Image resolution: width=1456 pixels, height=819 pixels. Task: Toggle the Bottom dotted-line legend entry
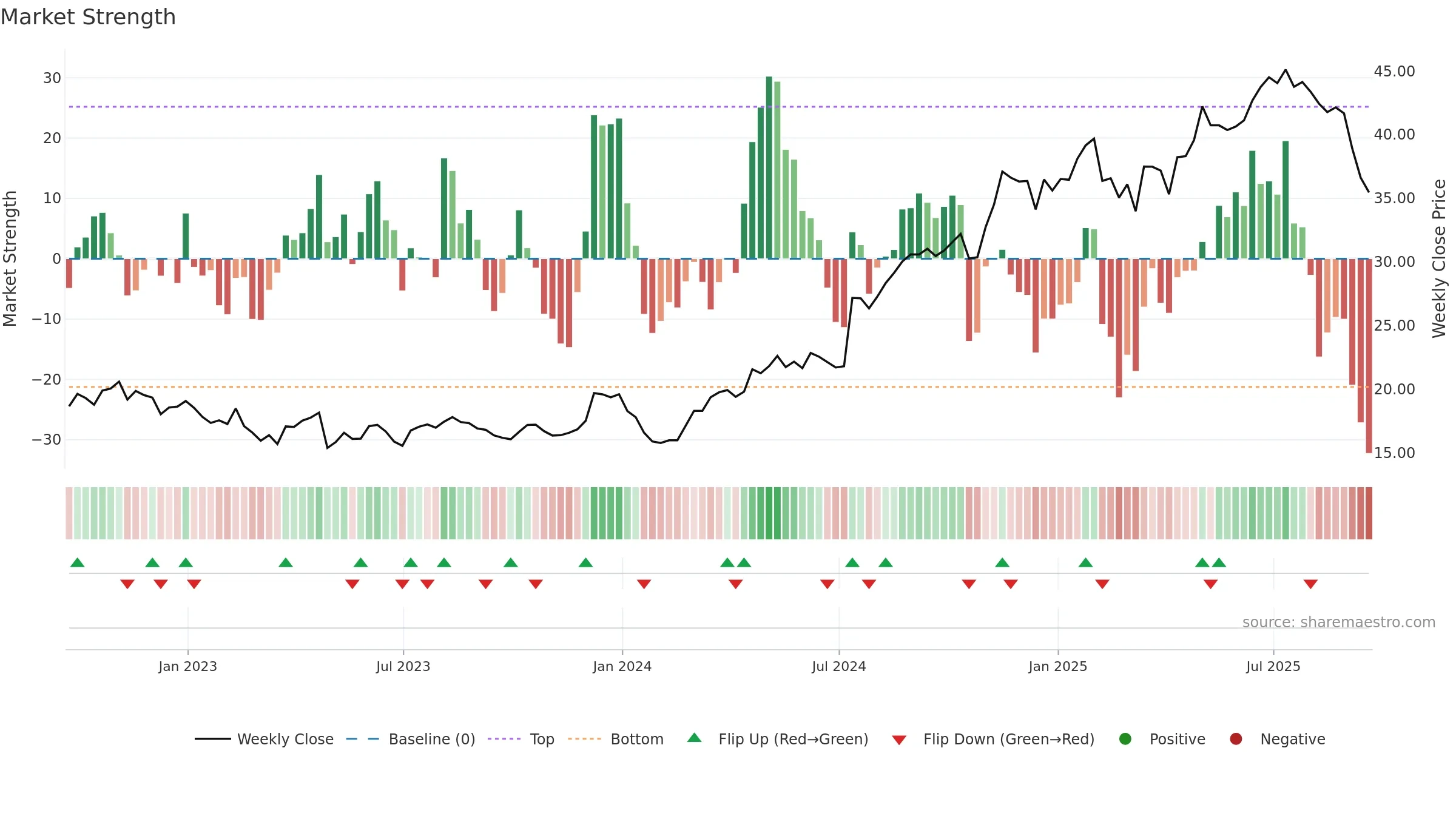[616, 739]
